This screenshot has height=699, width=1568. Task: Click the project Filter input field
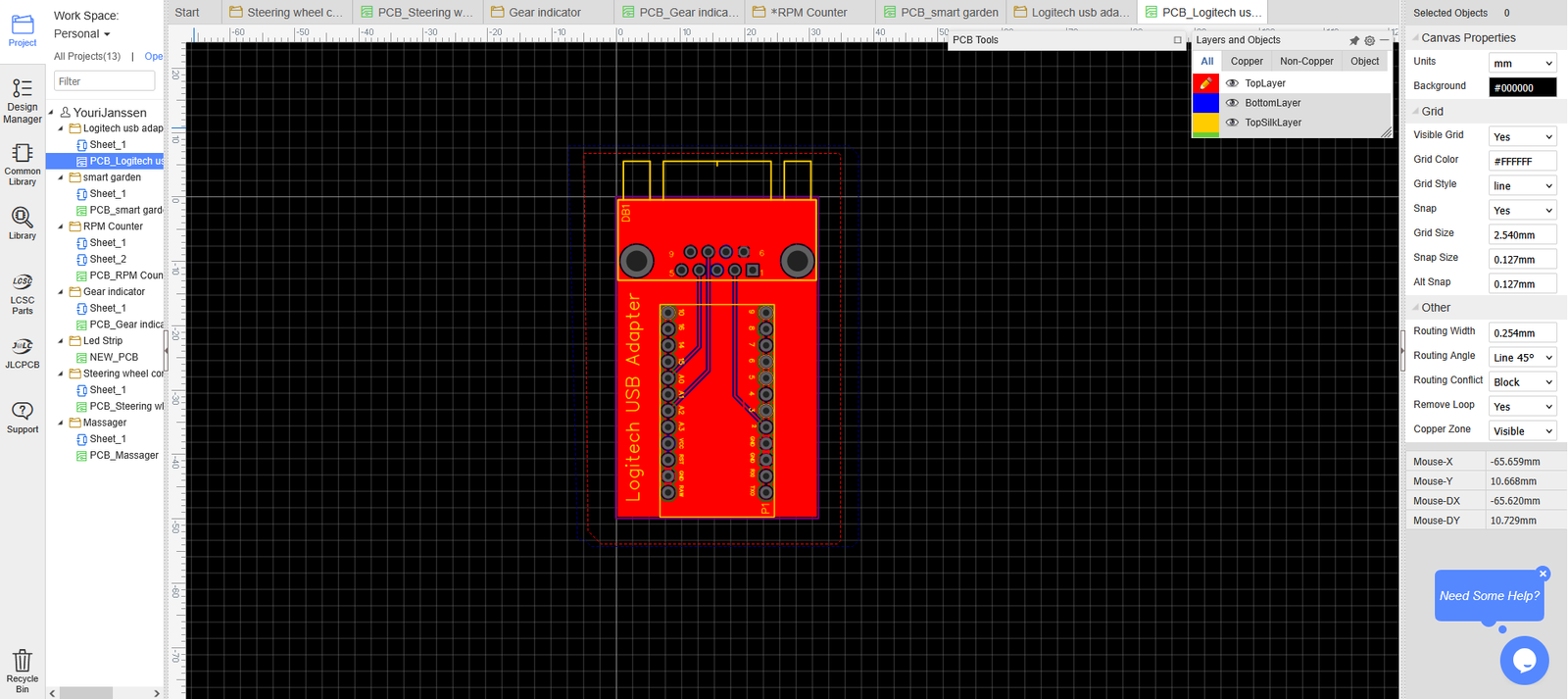pos(104,81)
